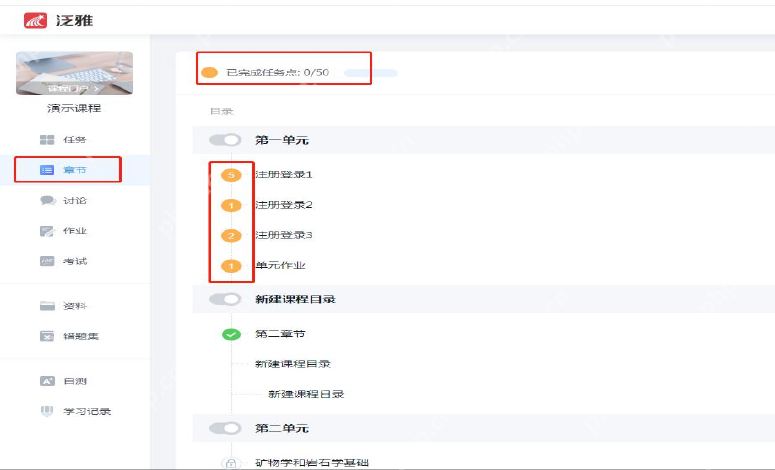The image size is (775, 470).
Task: Open chapter 注册登录1 with 5 tasks
Action: tap(284, 174)
